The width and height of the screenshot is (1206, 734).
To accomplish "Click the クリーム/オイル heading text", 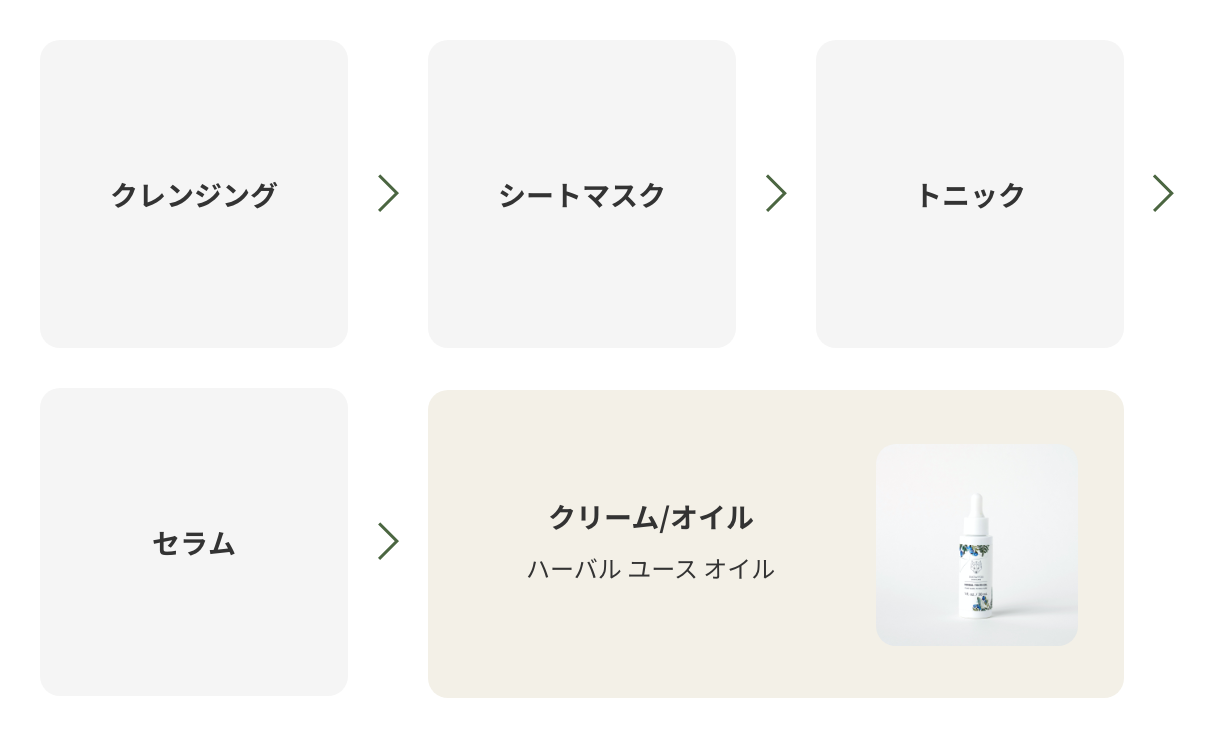I will (x=651, y=517).
